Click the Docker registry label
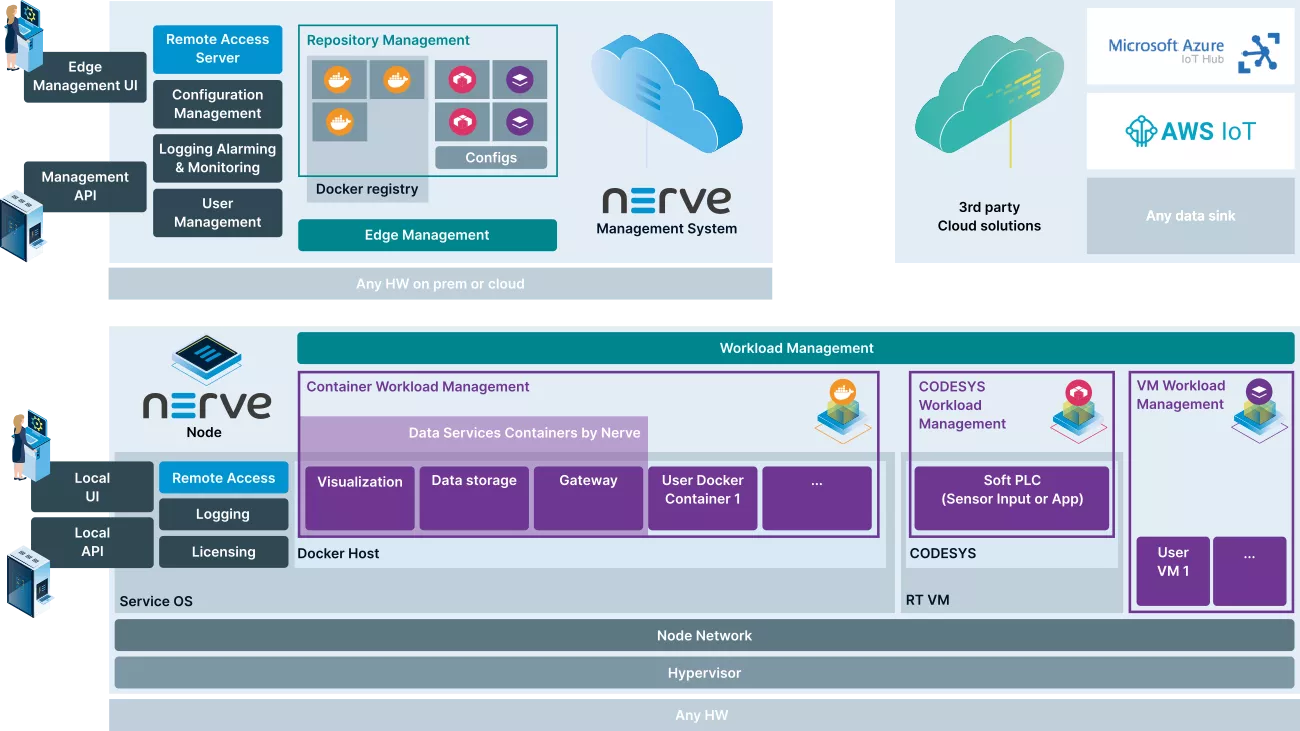The image size is (1300, 731). coord(367,189)
